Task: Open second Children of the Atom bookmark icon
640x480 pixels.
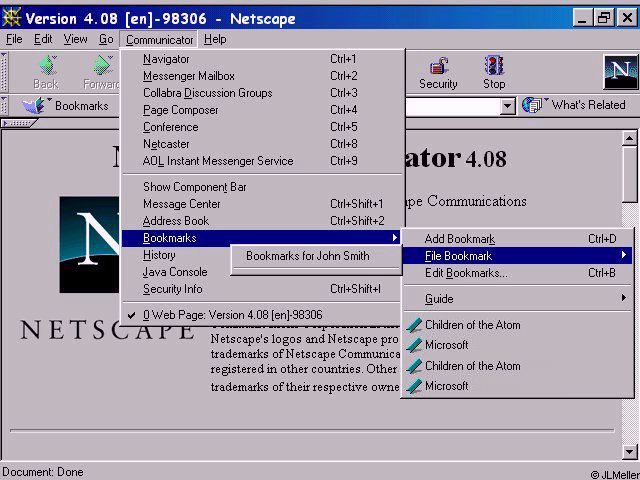Action: (414, 366)
